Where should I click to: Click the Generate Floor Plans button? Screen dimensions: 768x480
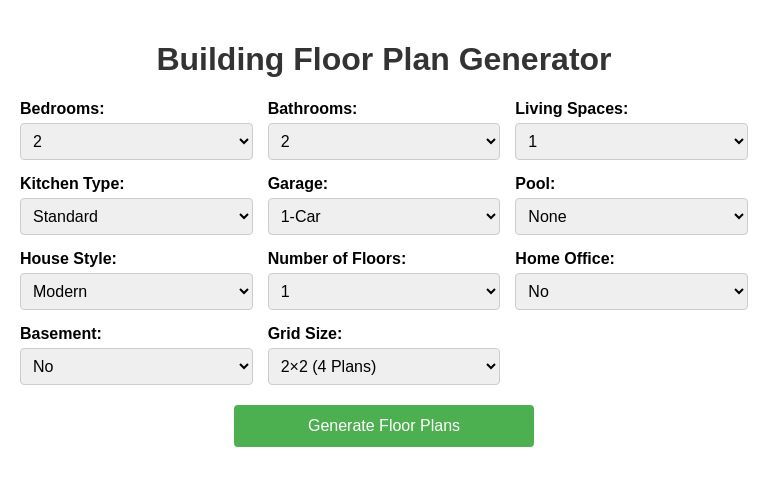coord(383,426)
